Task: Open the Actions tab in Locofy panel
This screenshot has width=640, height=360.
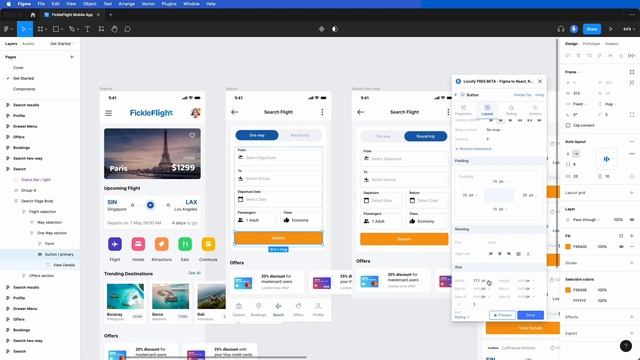Action: coord(535,110)
